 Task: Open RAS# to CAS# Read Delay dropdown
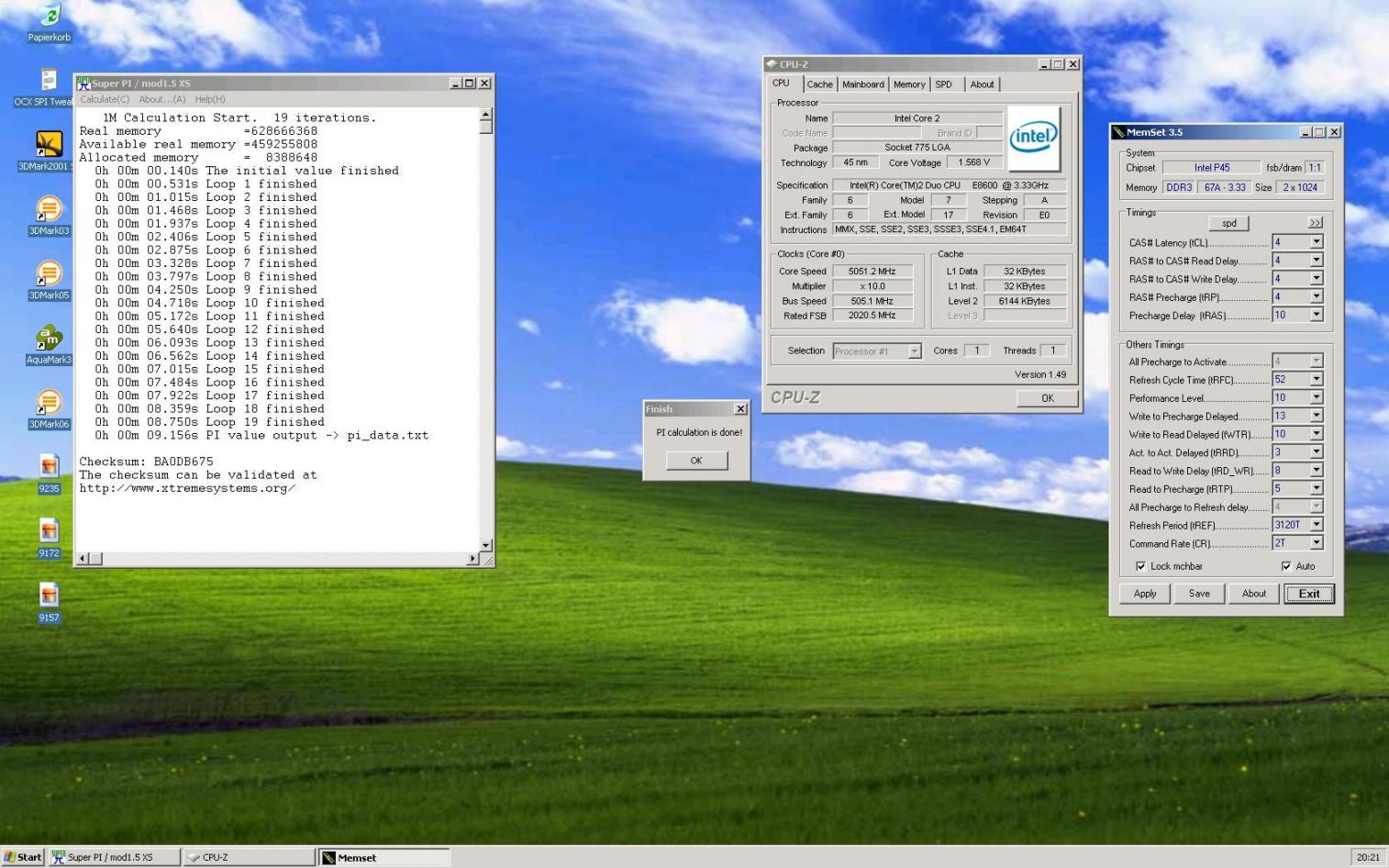[1317, 261]
